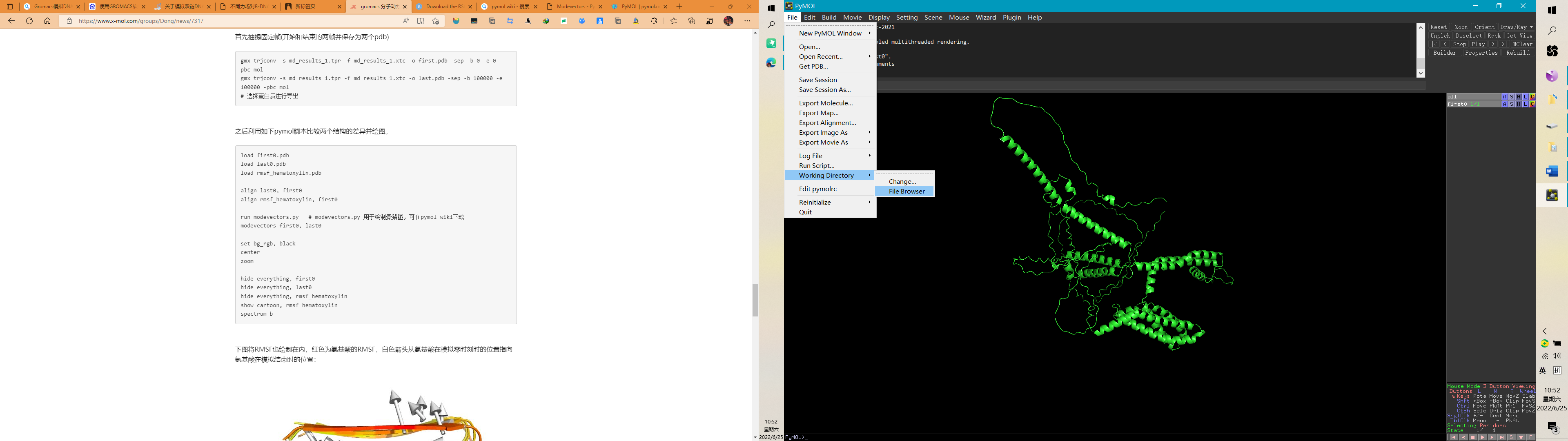Open the Plugin menu in PyMOL
Screen dimensions: 1568x441
point(1012,18)
